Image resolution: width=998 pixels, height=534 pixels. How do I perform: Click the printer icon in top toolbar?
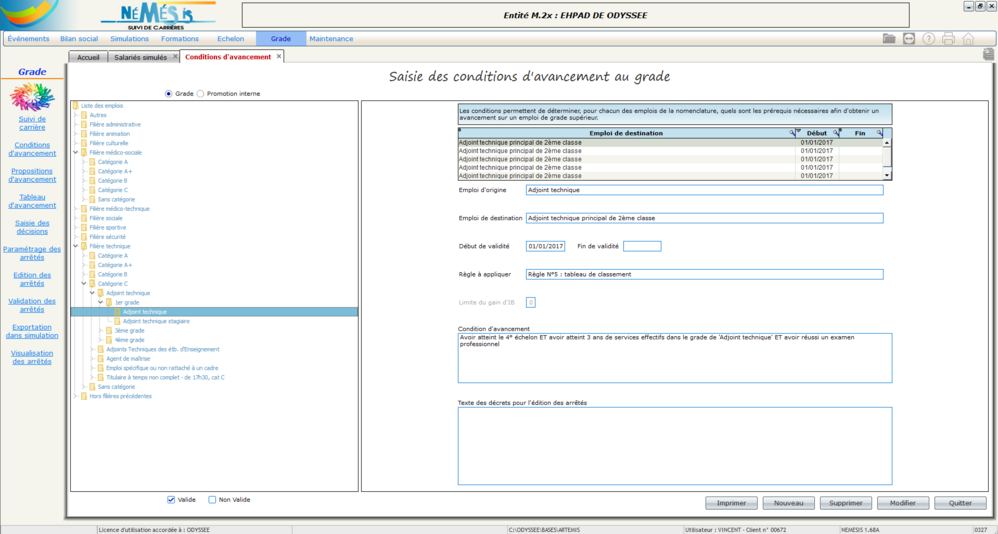click(x=948, y=39)
